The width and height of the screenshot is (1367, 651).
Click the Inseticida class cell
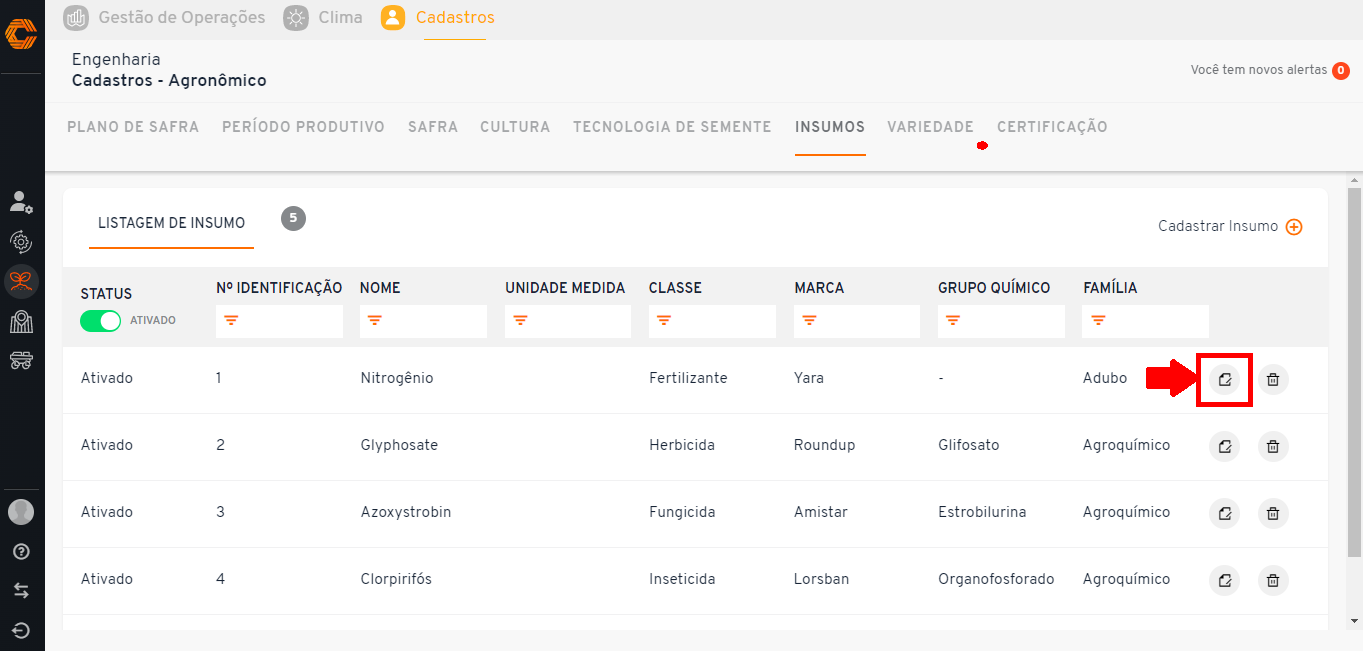682,580
